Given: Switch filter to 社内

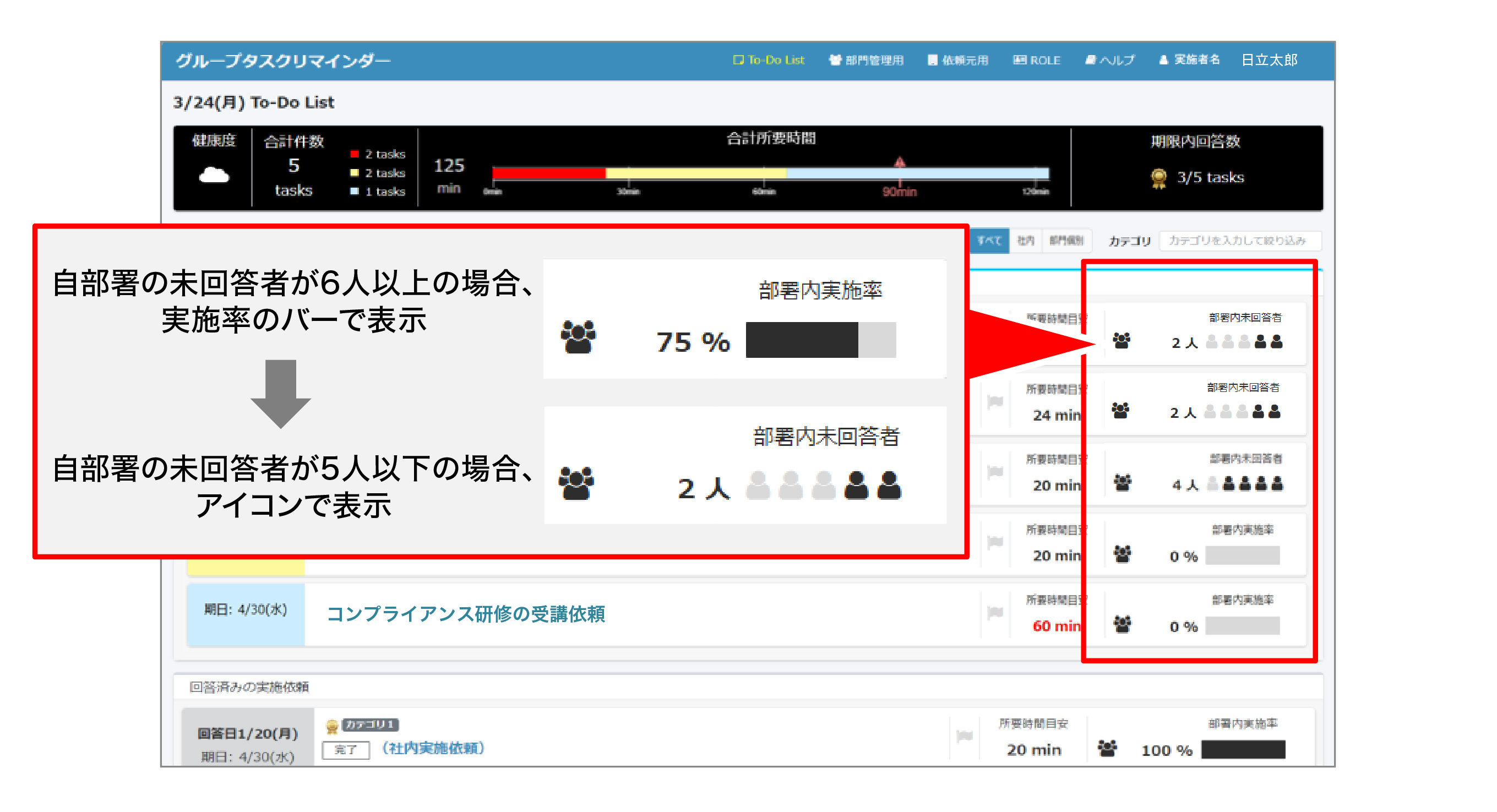Looking at the screenshot, I should [x=1026, y=241].
